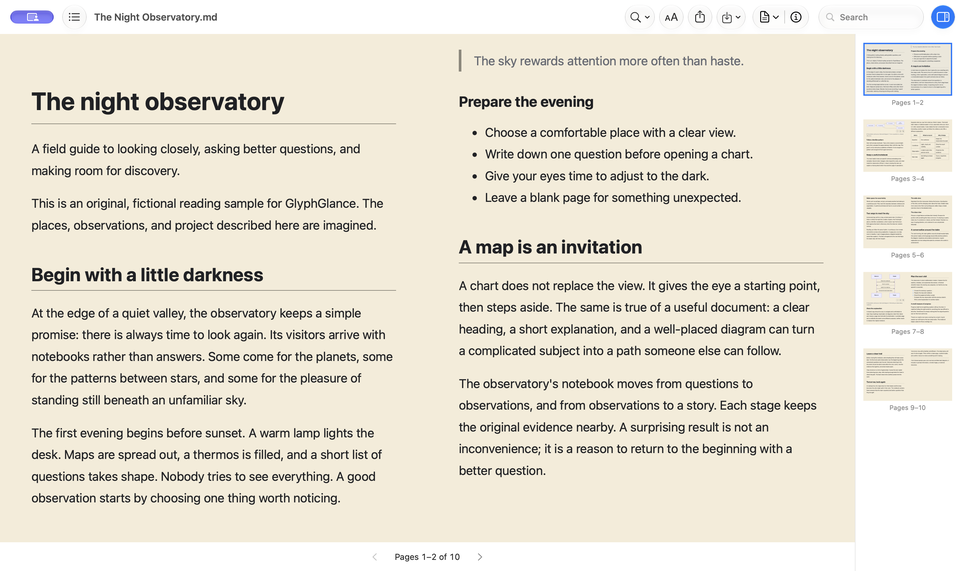Select the Pages 9–10 thumbnail
Viewport: 960px width, 571px height.
coord(907,375)
